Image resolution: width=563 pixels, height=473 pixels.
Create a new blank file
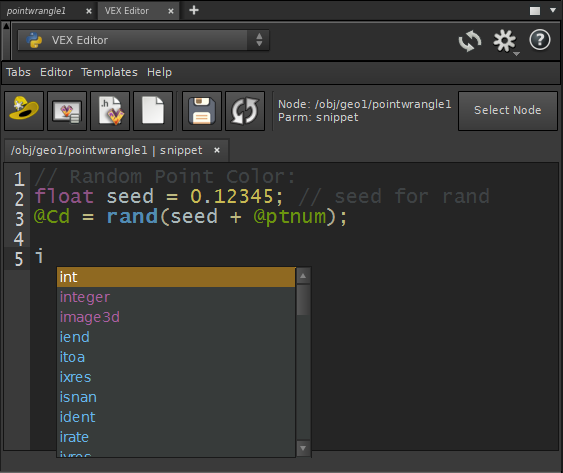[153, 111]
